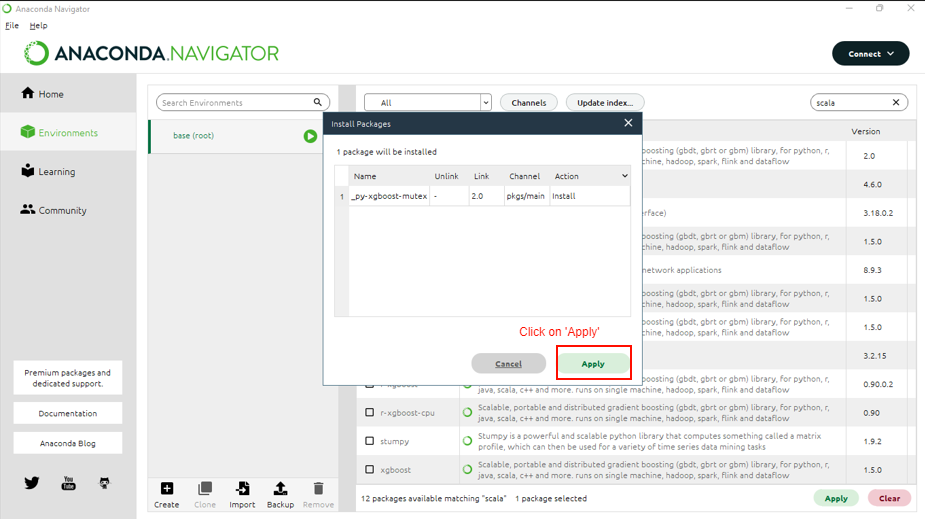
Task: Back up environments with Backup icon
Action: (280, 495)
